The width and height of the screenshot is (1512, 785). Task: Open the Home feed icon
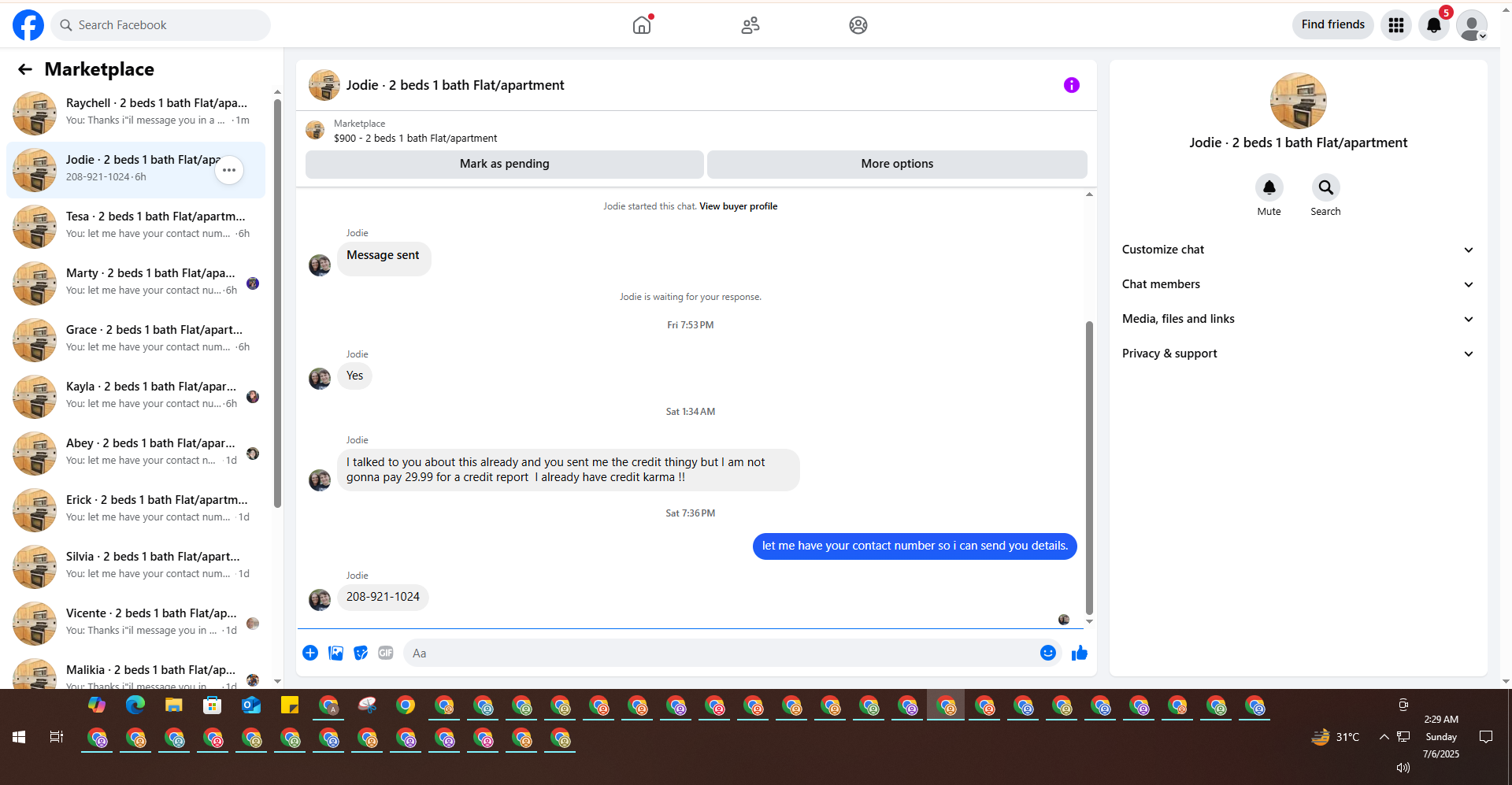point(643,25)
